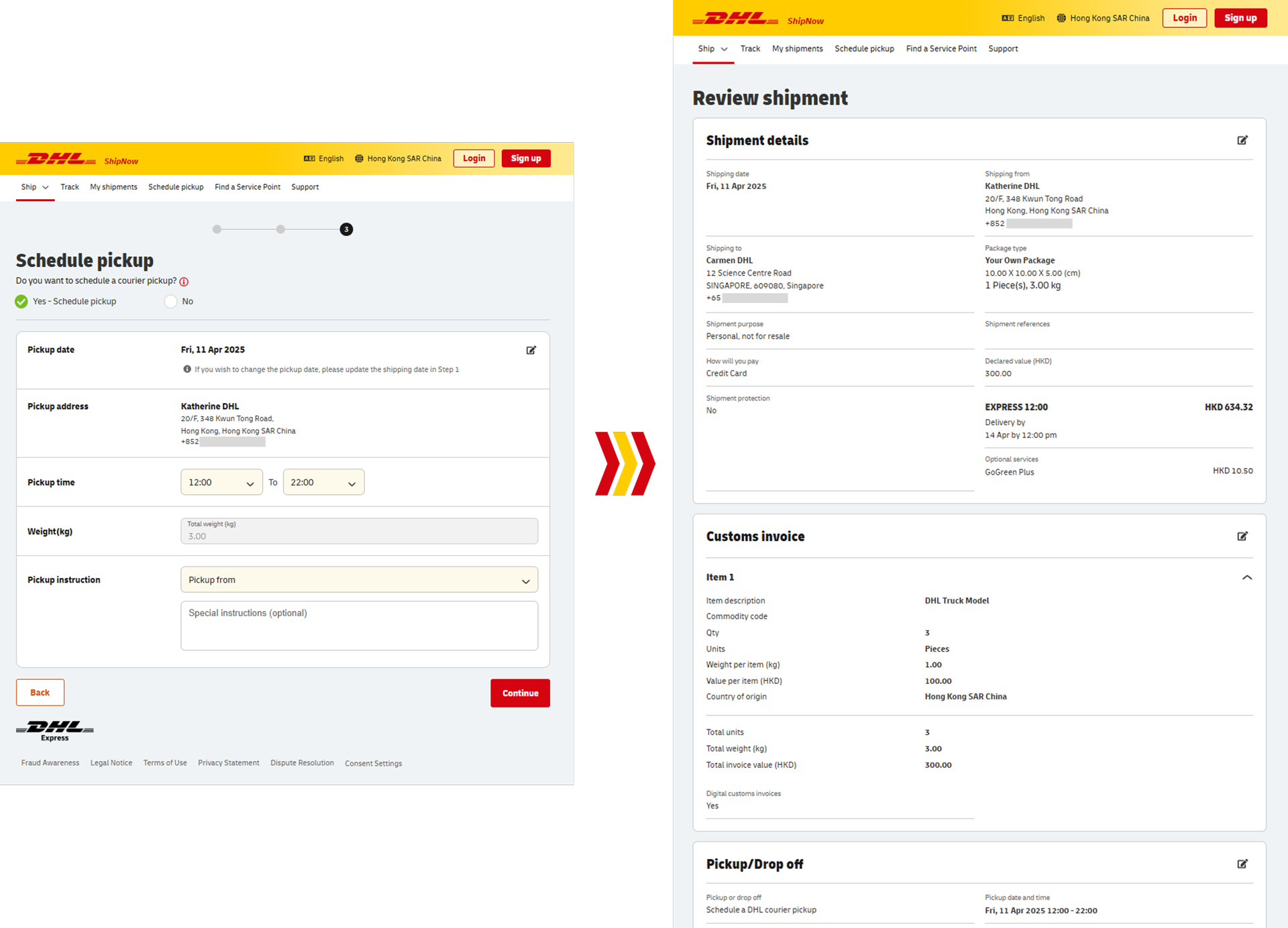Click DHL logo in right Review shipment header
The width and height of the screenshot is (1288, 928).
(x=735, y=18)
